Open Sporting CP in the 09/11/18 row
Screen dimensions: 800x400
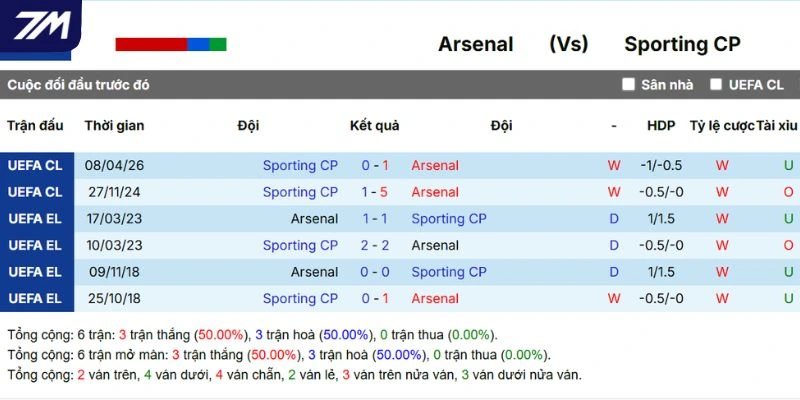(x=449, y=272)
